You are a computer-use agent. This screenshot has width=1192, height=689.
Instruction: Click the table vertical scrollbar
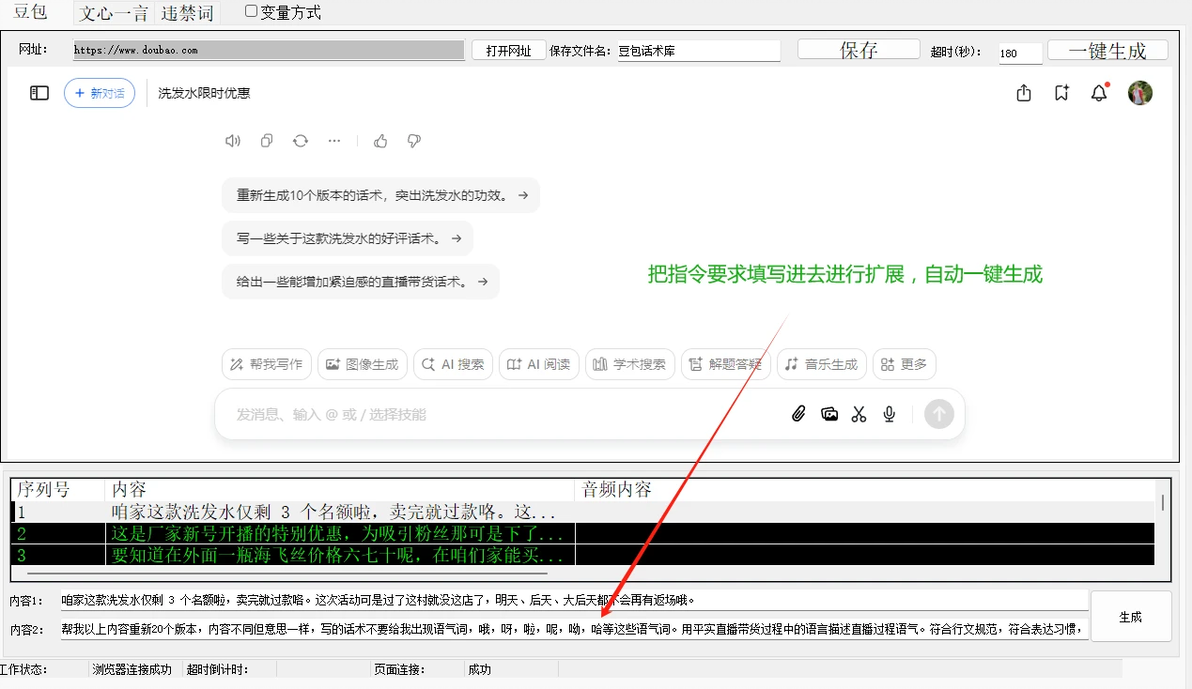coord(1162,503)
